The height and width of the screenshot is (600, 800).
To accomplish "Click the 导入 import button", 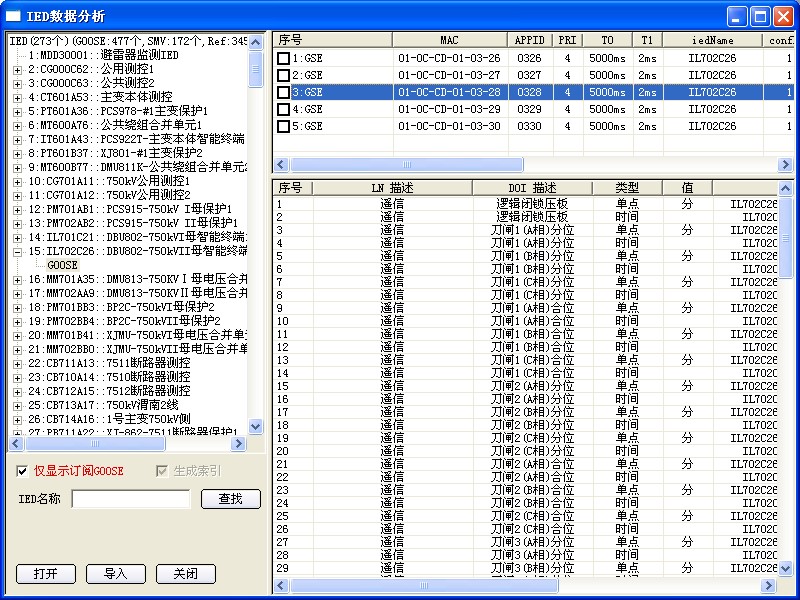I will pos(115,574).
